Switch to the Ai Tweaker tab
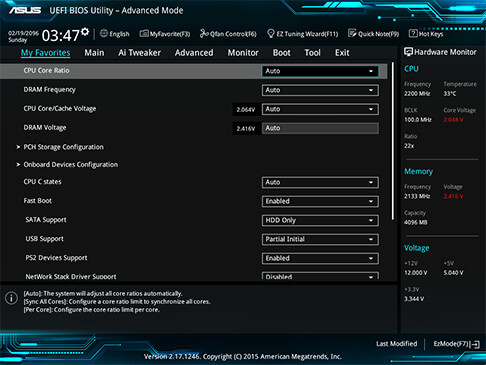Screen dimensions: 486x365 [139, 53]
